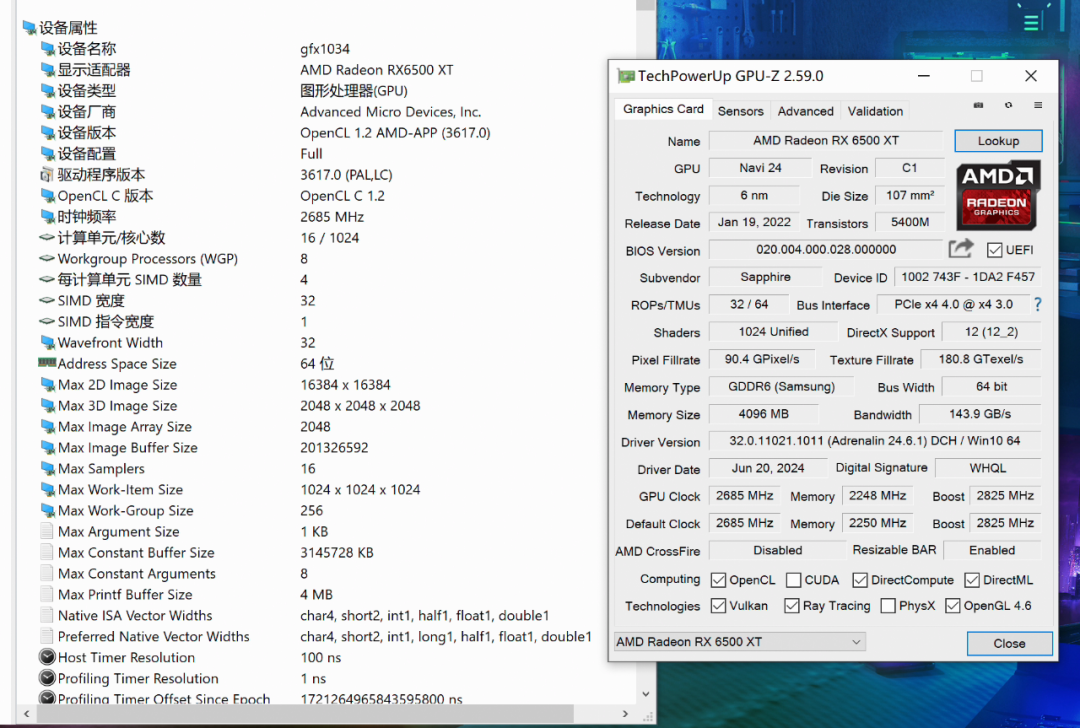
Task: Click the memory icon beside Address Space Size
Action: (47, 362)
